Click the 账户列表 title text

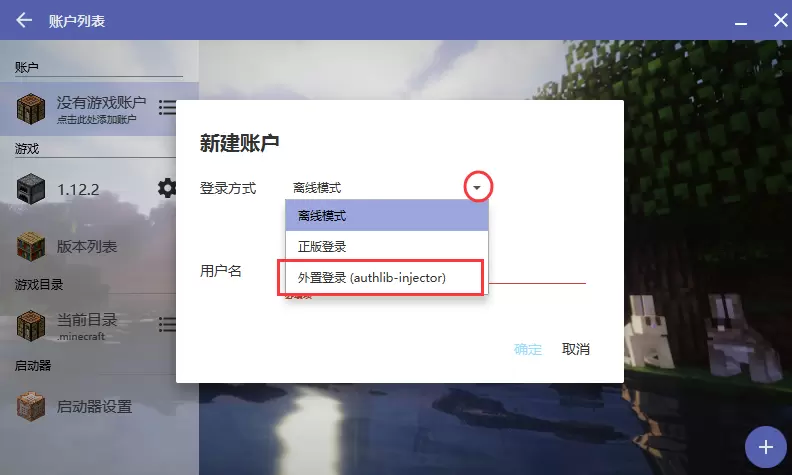(x=77, y=21)
